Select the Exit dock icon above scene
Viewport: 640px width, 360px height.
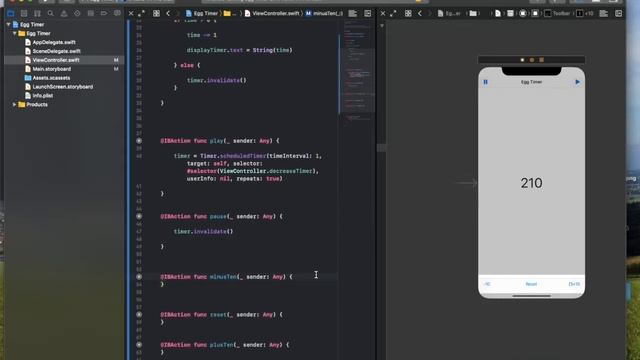click(x=542, y=60)
